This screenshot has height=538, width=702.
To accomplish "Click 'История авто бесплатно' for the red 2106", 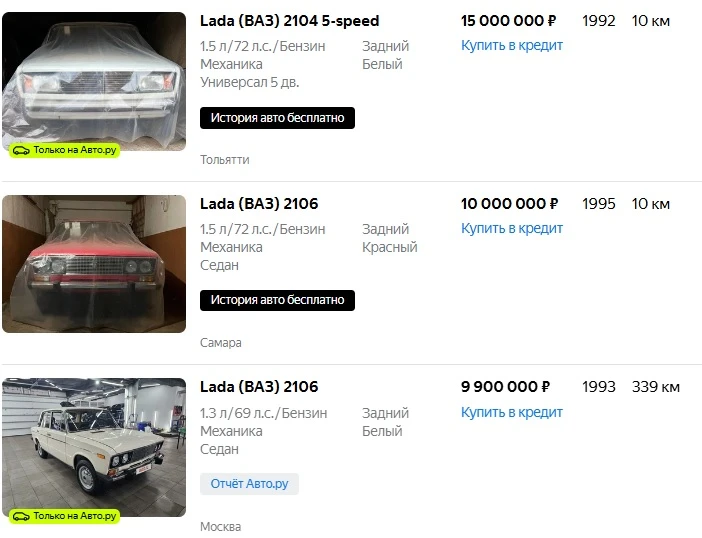I will click(x=277, y=300).
